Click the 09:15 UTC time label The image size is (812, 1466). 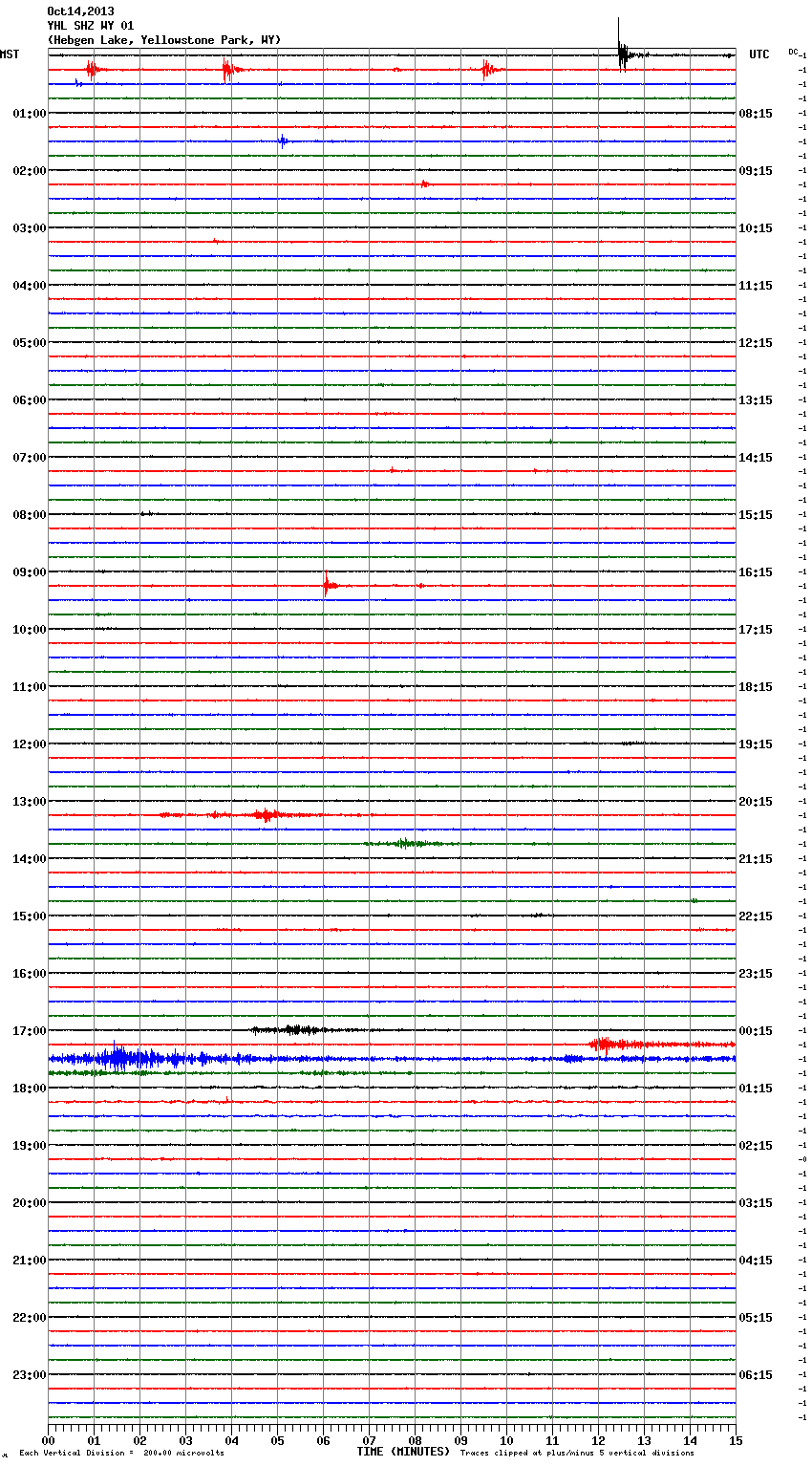(x=756, y=170)
